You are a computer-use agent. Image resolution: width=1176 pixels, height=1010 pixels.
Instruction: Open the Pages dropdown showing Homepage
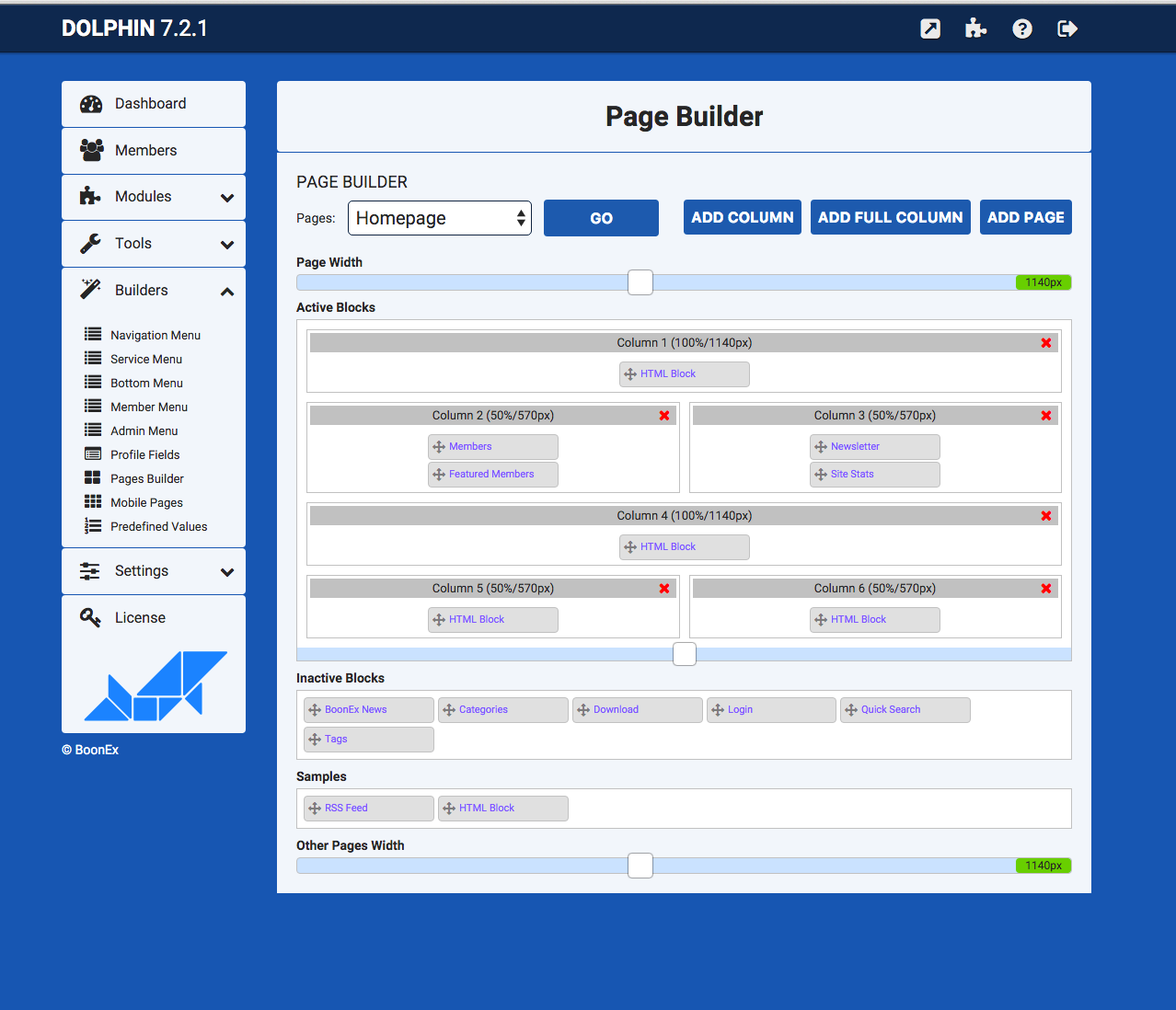click(440, 218)
